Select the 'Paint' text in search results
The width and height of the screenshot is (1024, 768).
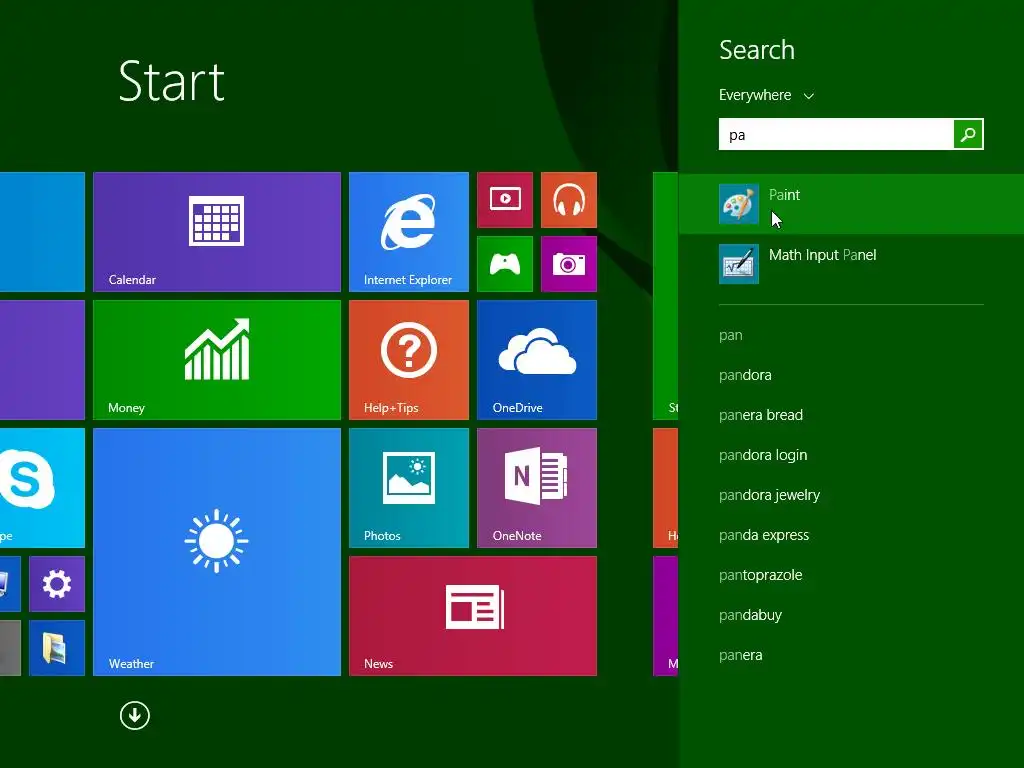784,195
